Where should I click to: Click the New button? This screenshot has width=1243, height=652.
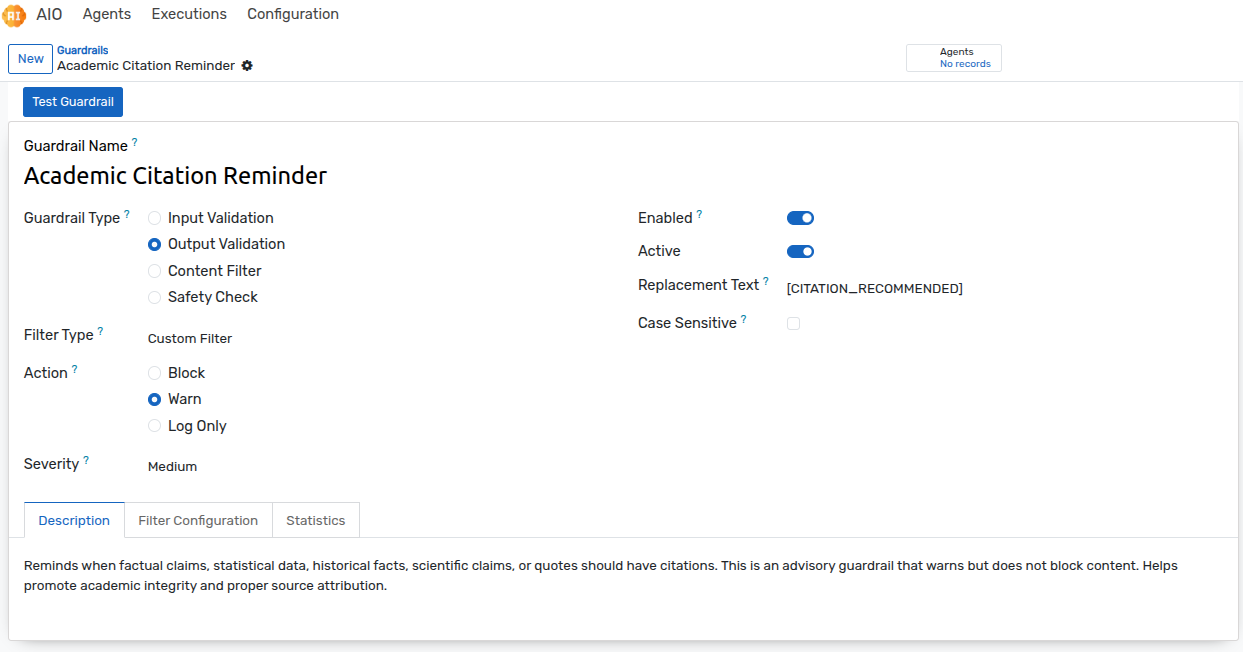pos(31,59)
